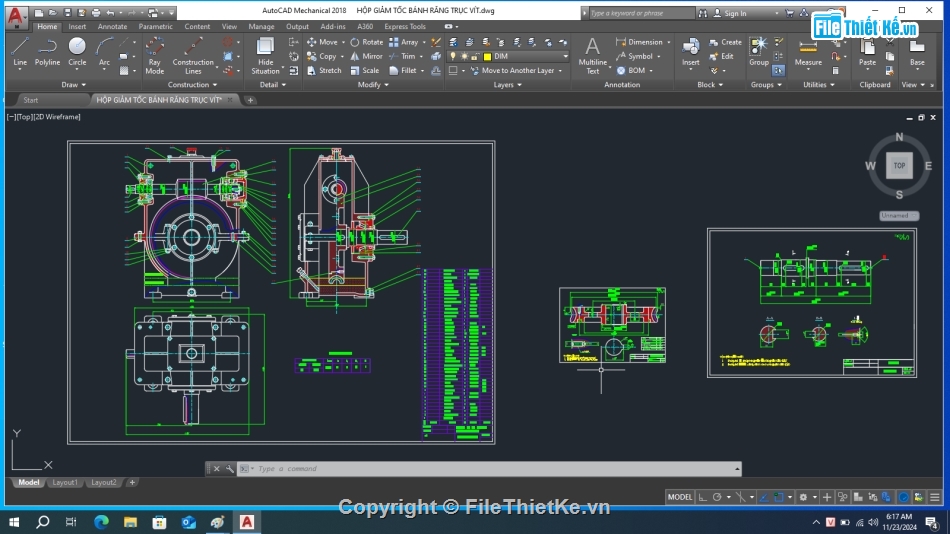This screenshot has width=950, height=534.
Task: Select the Line drawing tool
Action: point(19,52)
